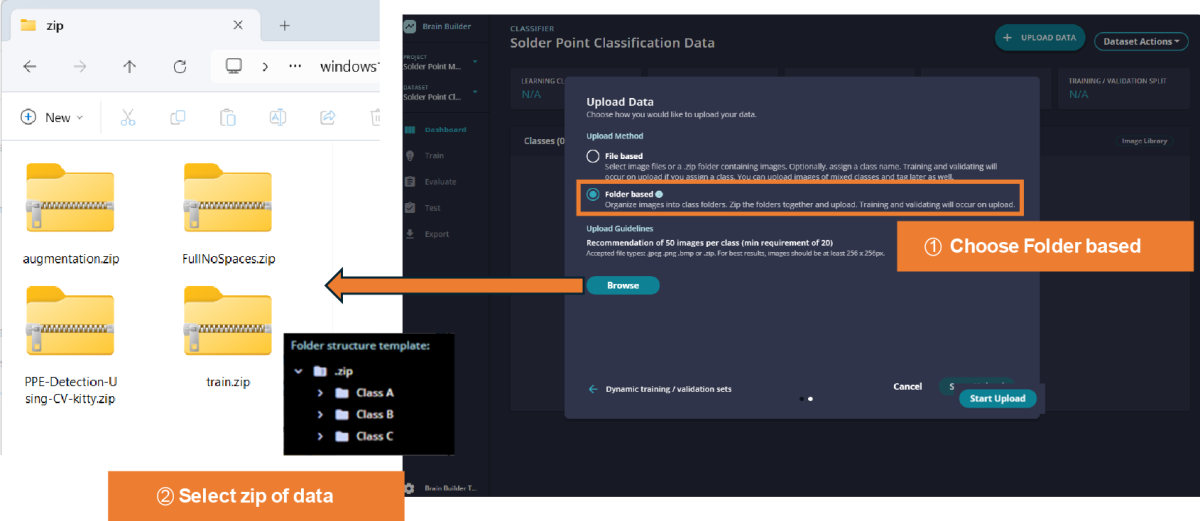This screenshot has width=1200, height=521.
Task: Cancel the Upload Data dialog
Action: point(907,387)
